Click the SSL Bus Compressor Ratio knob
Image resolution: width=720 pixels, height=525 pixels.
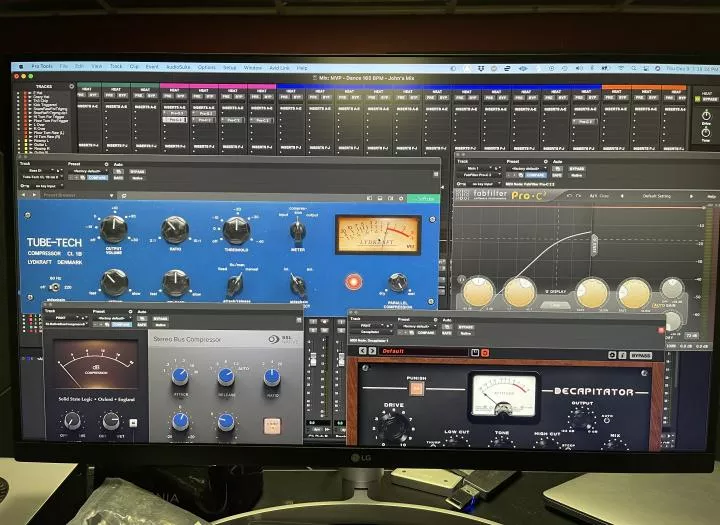point(272,377)
